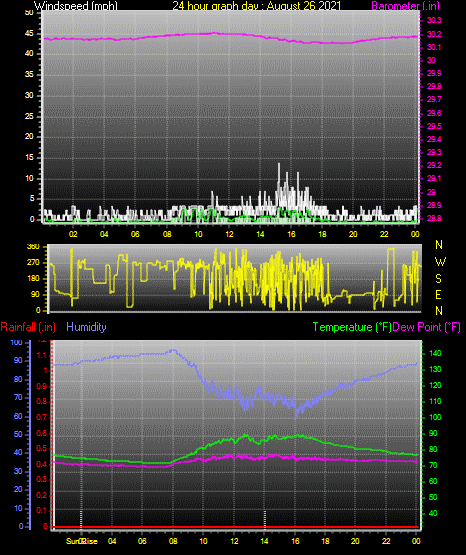Screen dimensions: 466x555
Task: Click the 28.9 barometer axis value
Action: (x=434, y=205)
